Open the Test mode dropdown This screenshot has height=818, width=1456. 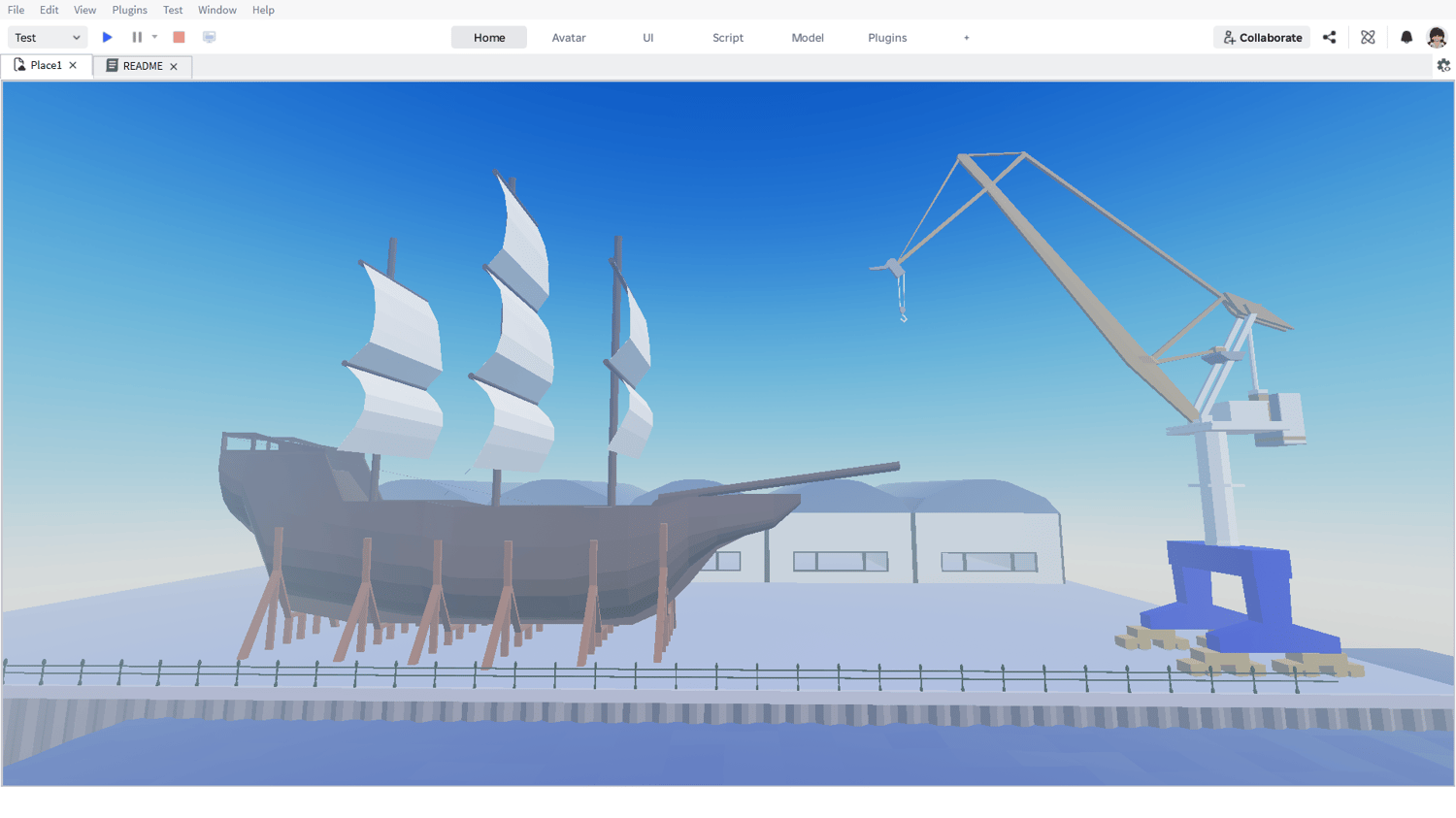click(x=48, y=37)
